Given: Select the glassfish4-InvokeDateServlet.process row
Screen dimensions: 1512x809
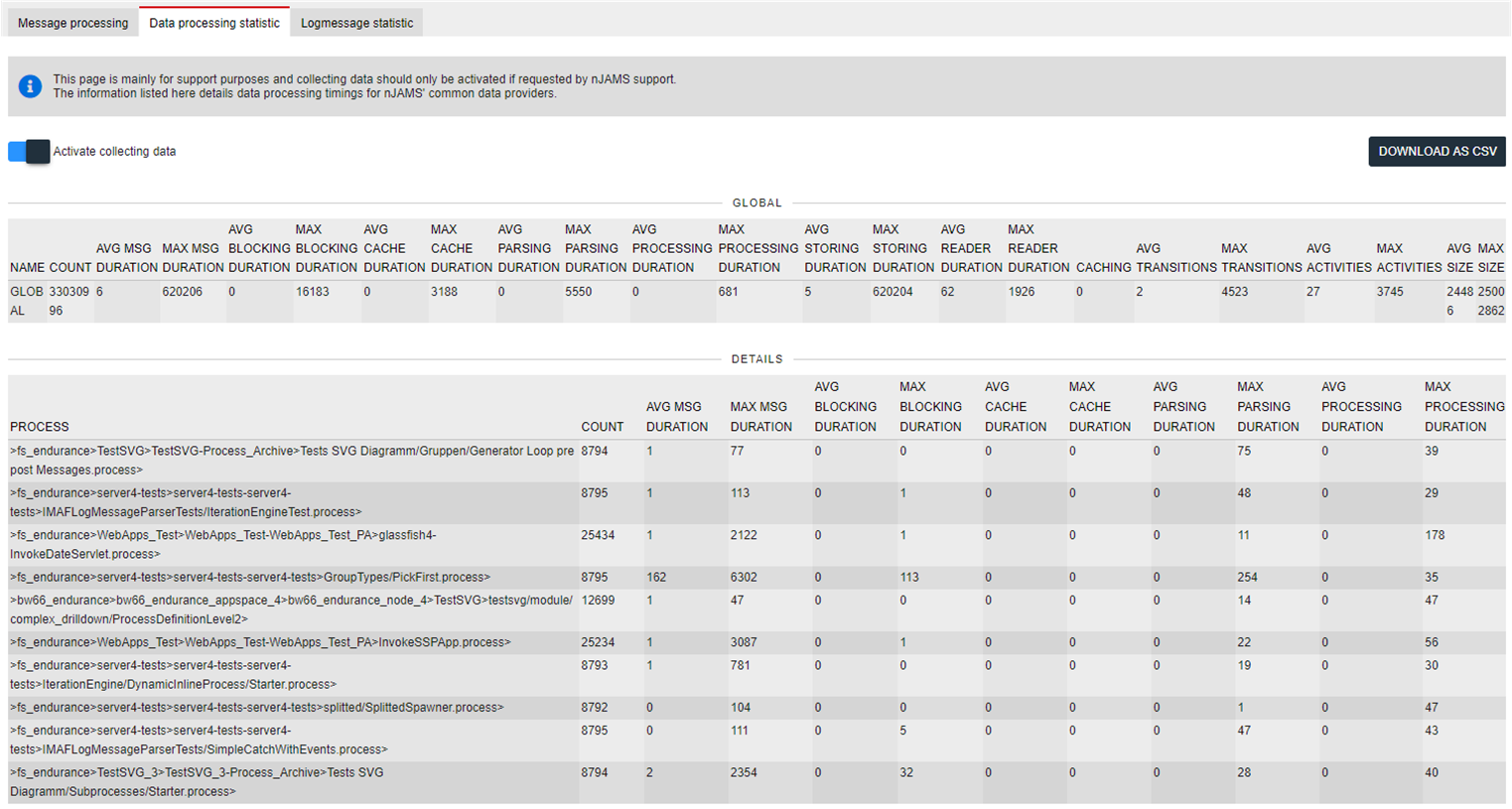Looking at the screenshot, I should 756,545.
